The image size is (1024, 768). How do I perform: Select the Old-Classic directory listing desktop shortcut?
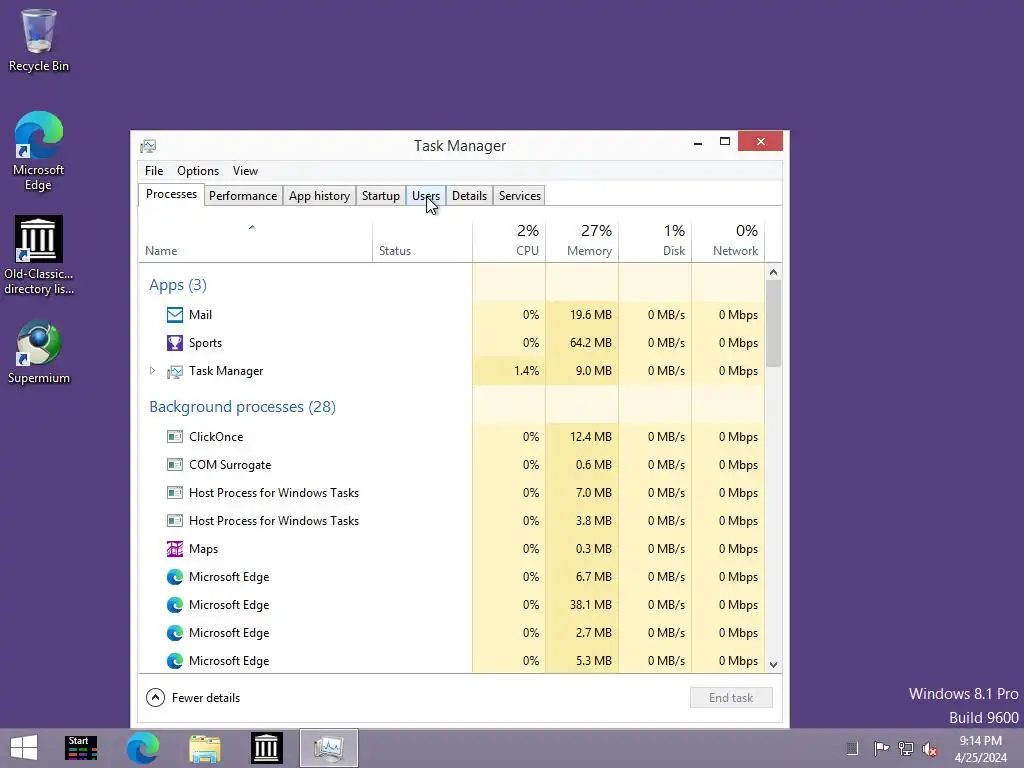click(39, 255)
